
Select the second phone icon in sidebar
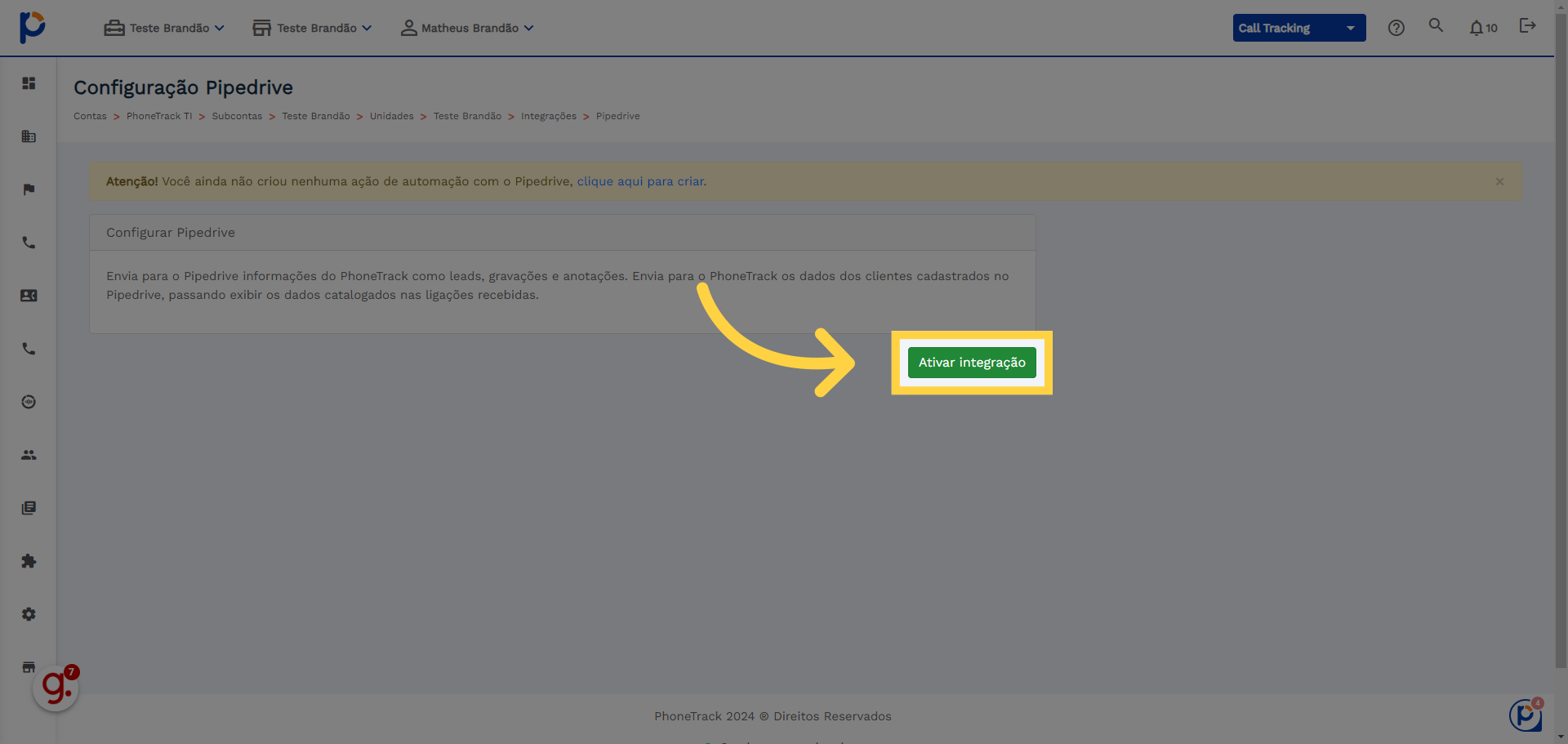(x=29, y=349)
